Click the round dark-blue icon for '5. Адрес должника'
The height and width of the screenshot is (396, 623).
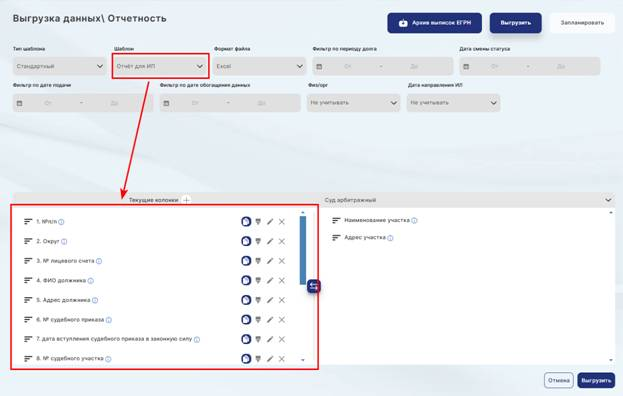pos(246,300)
